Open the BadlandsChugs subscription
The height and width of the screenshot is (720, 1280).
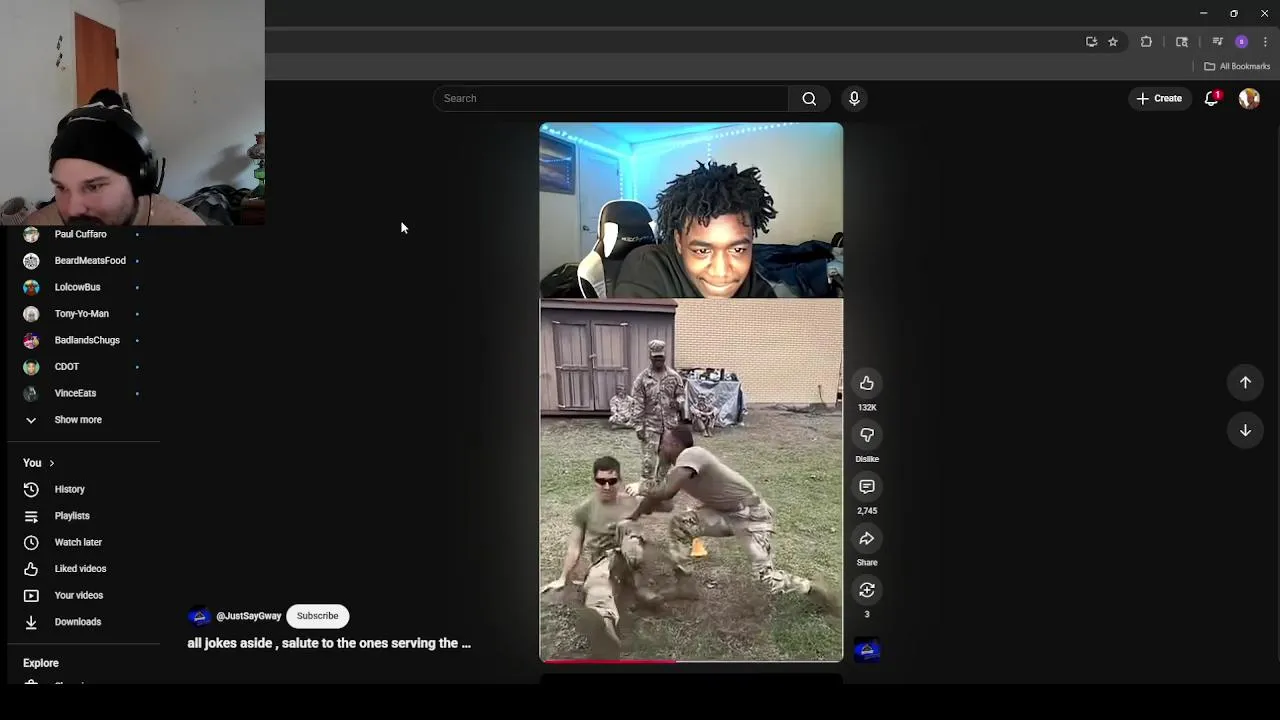(x=87, y=340)
